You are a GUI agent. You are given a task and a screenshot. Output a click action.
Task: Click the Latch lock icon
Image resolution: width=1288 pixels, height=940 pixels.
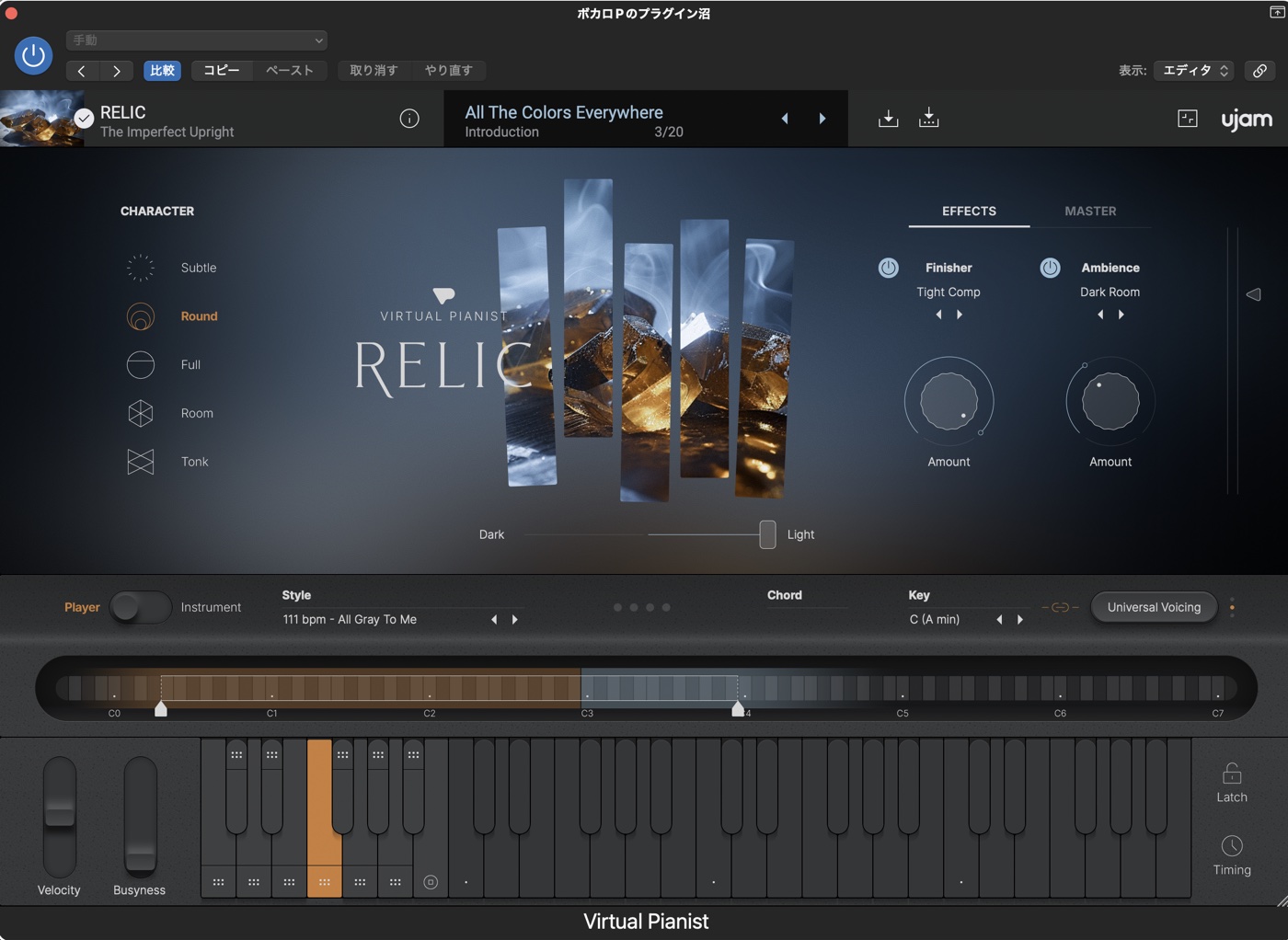click(1232, 773)
